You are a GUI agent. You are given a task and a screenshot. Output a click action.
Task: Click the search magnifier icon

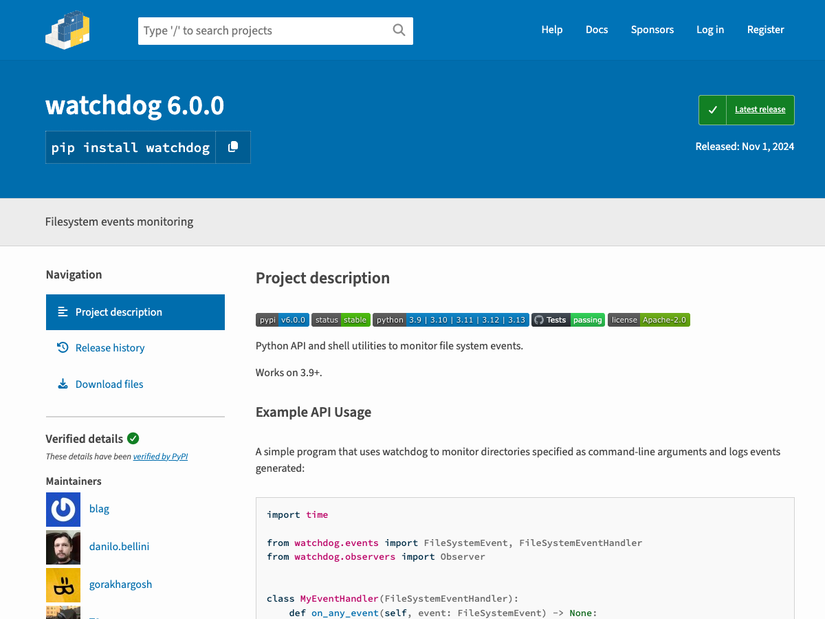399,30
